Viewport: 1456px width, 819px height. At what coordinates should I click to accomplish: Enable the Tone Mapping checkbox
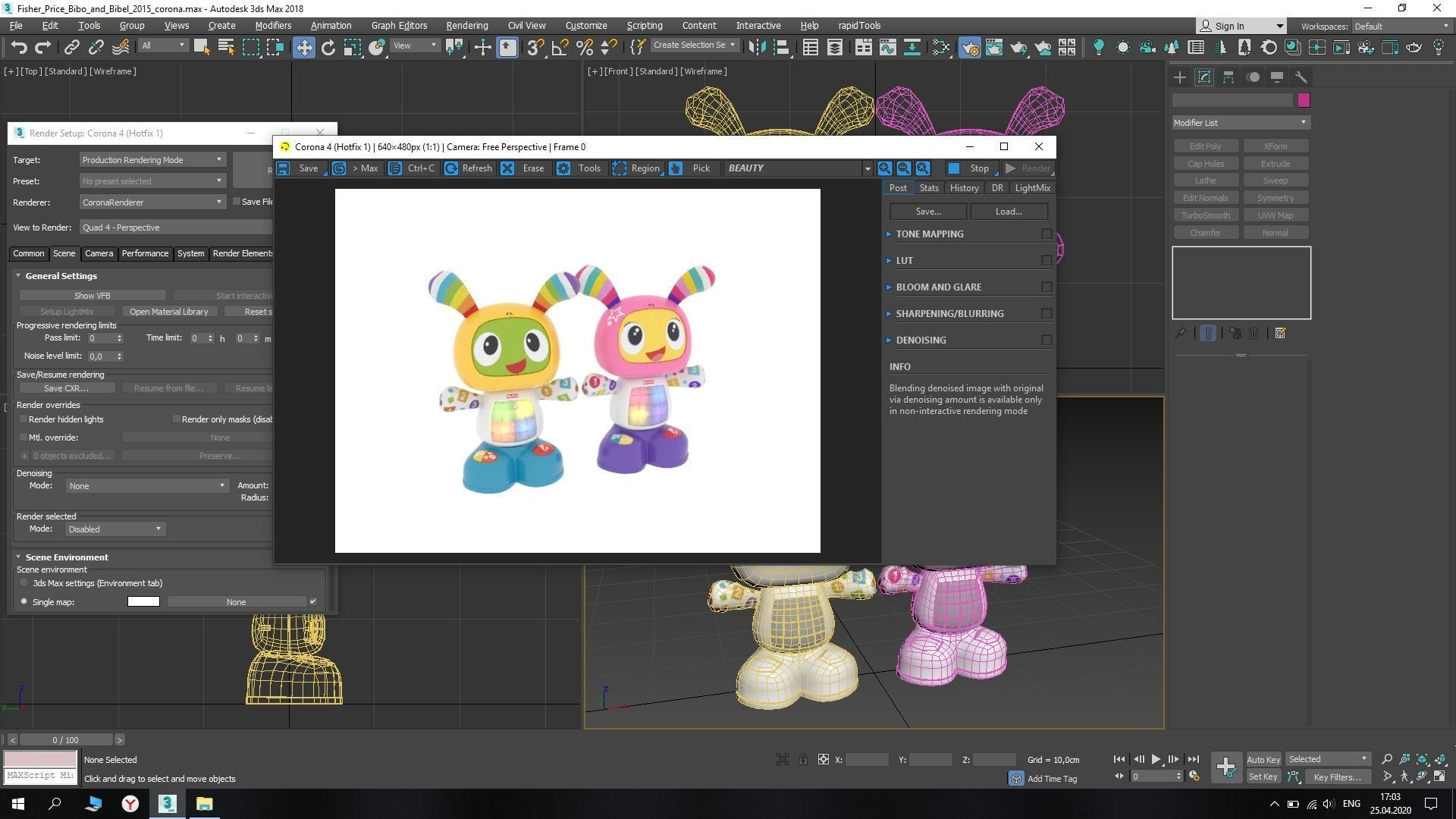pyautogui.click(x=1046, y=234)
